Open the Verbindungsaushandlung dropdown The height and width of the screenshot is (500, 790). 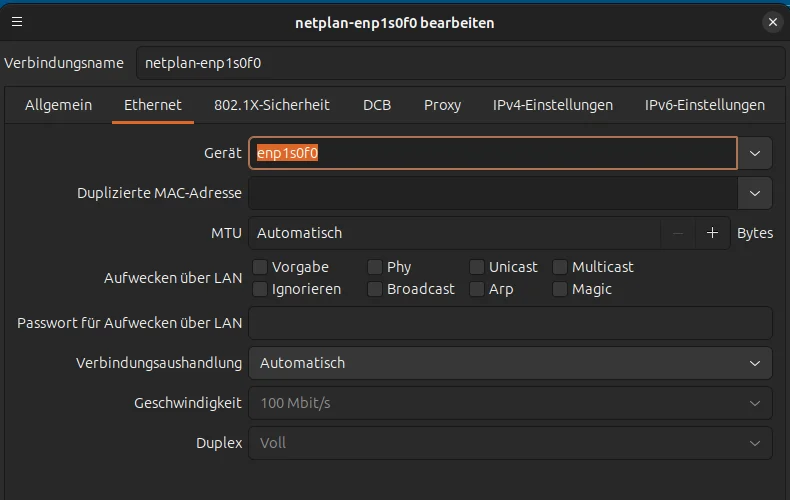click(x=510, y=363)
